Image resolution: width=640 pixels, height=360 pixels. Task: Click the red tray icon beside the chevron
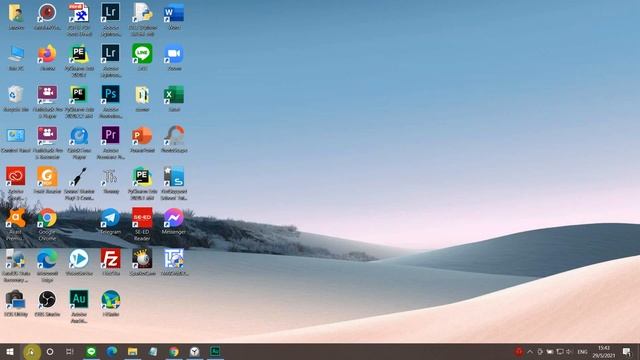point(519,351)
